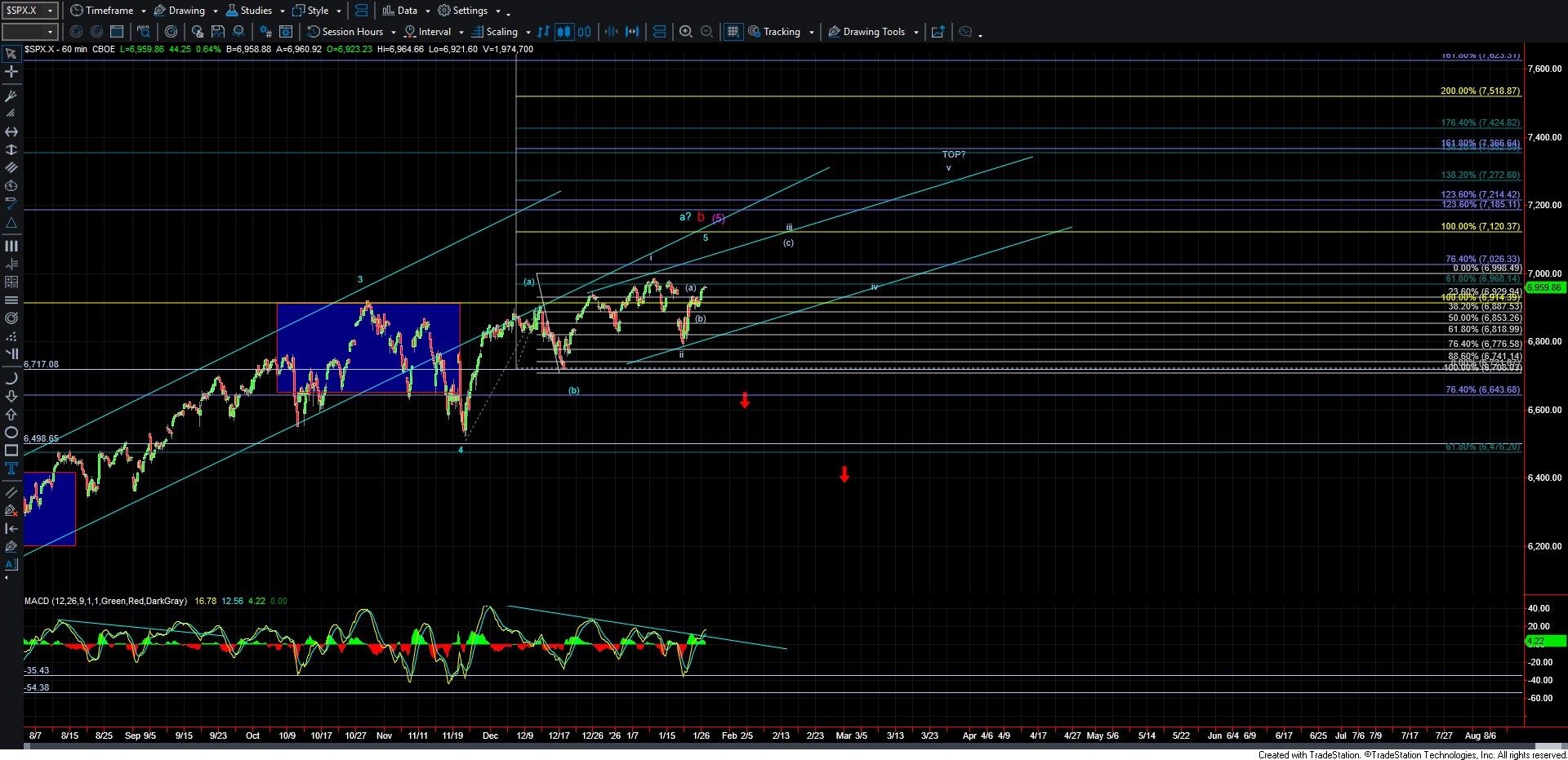The image size is (1568, 760).
Task: Pick the crosshair cursor tool
Action: click(x=11, y=72)
